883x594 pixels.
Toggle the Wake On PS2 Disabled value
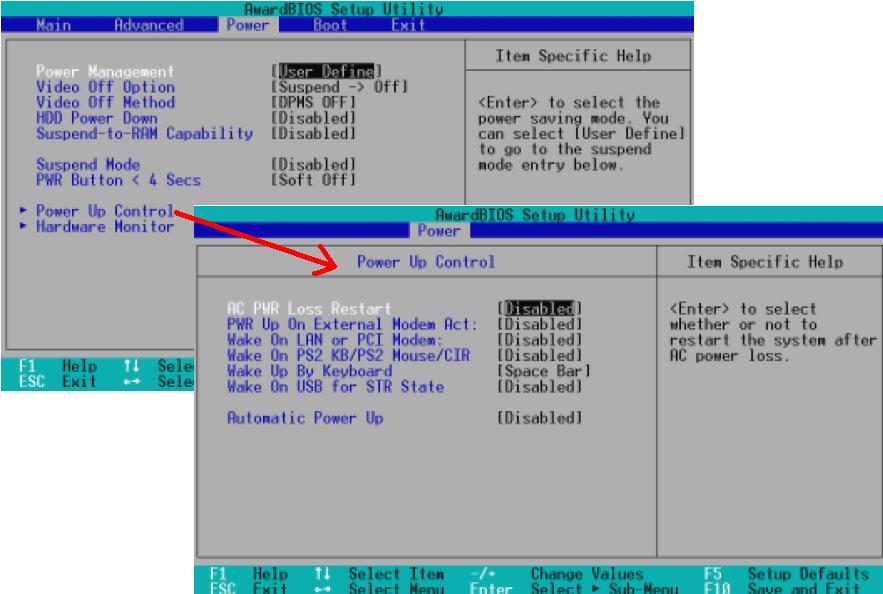click(x=539, y=355)
